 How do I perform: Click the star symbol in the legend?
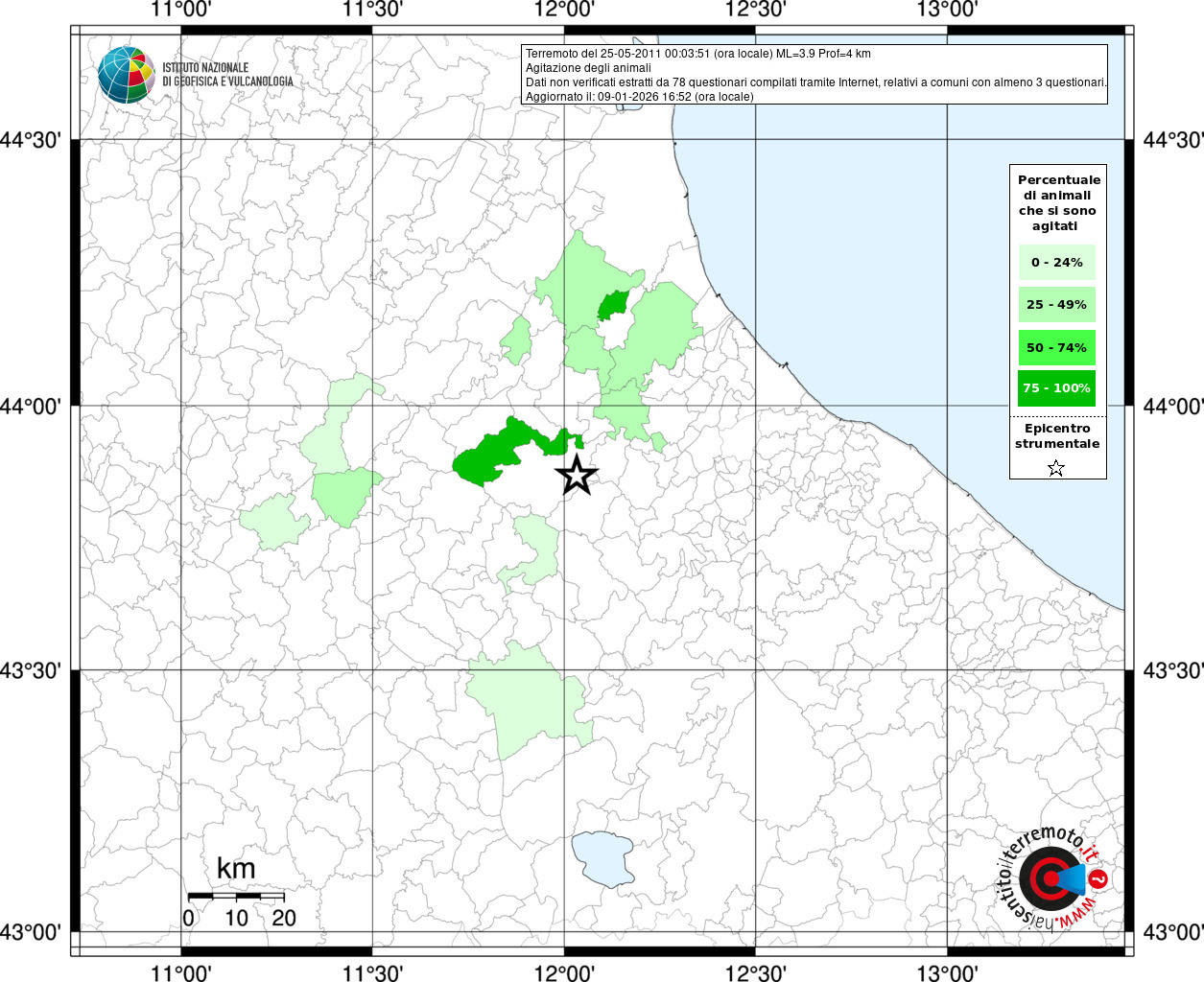(x=1056, y=468)
